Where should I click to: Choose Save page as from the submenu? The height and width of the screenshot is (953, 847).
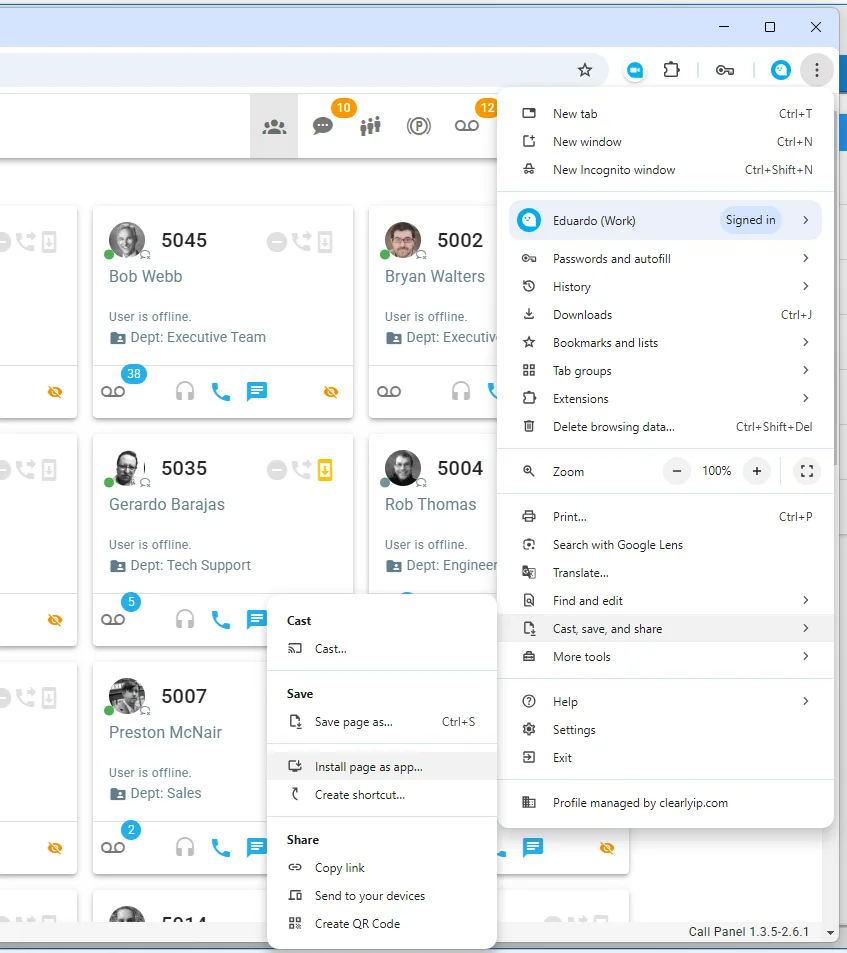(382, 721)
